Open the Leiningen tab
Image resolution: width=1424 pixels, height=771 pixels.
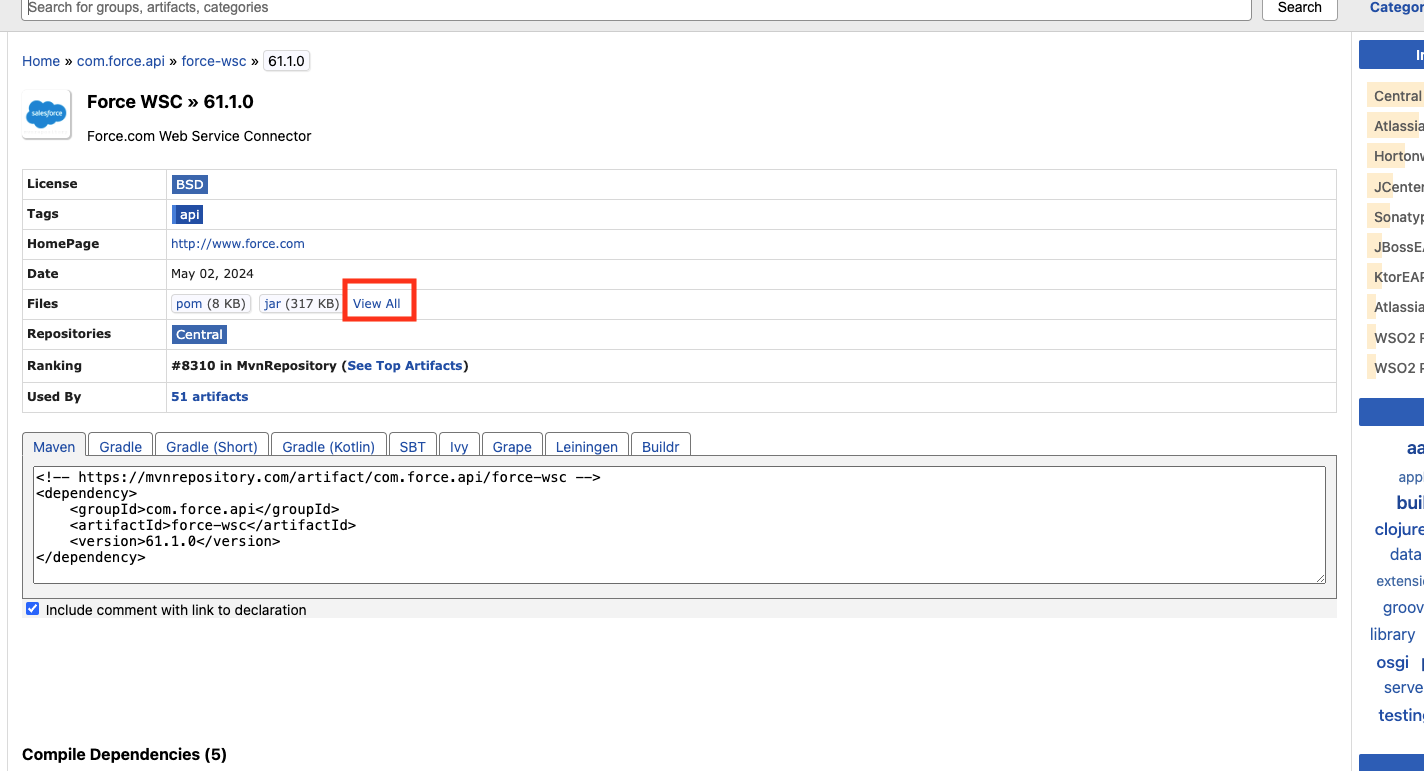pos(588,447)
